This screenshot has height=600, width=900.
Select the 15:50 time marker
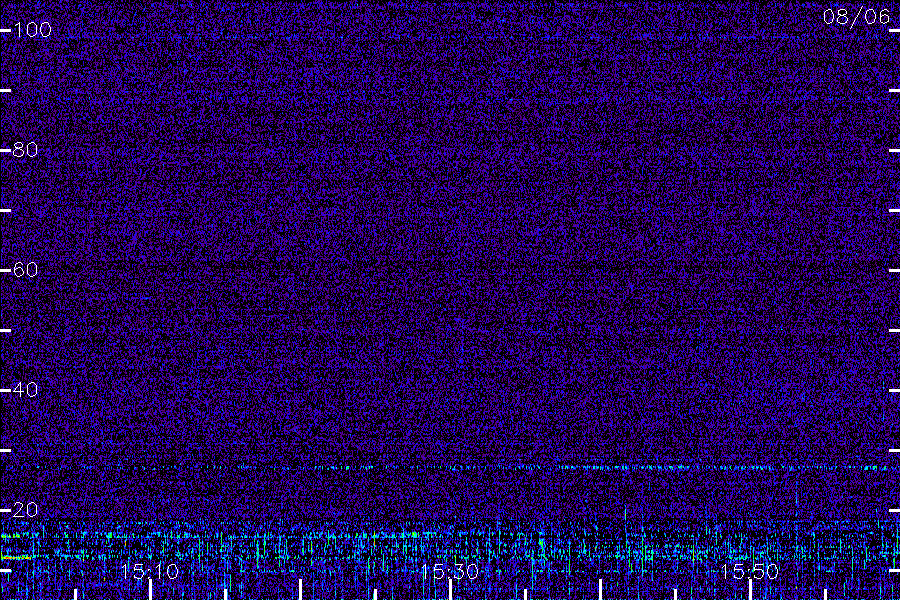click(x=750, y=572)
